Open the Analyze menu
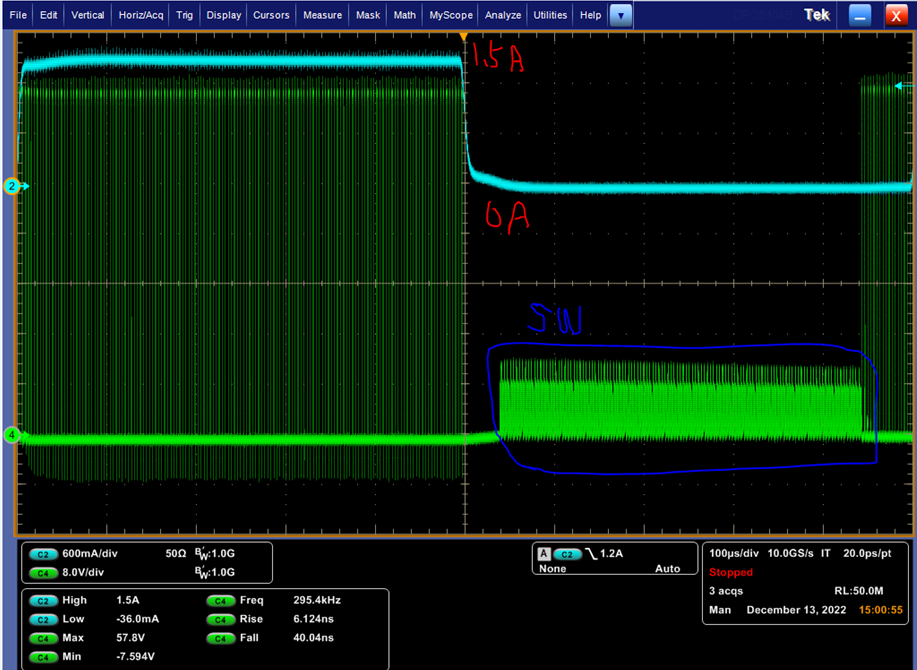Viewport: 917px width, 670px height. pyautogui.click(x=503, y=15)
